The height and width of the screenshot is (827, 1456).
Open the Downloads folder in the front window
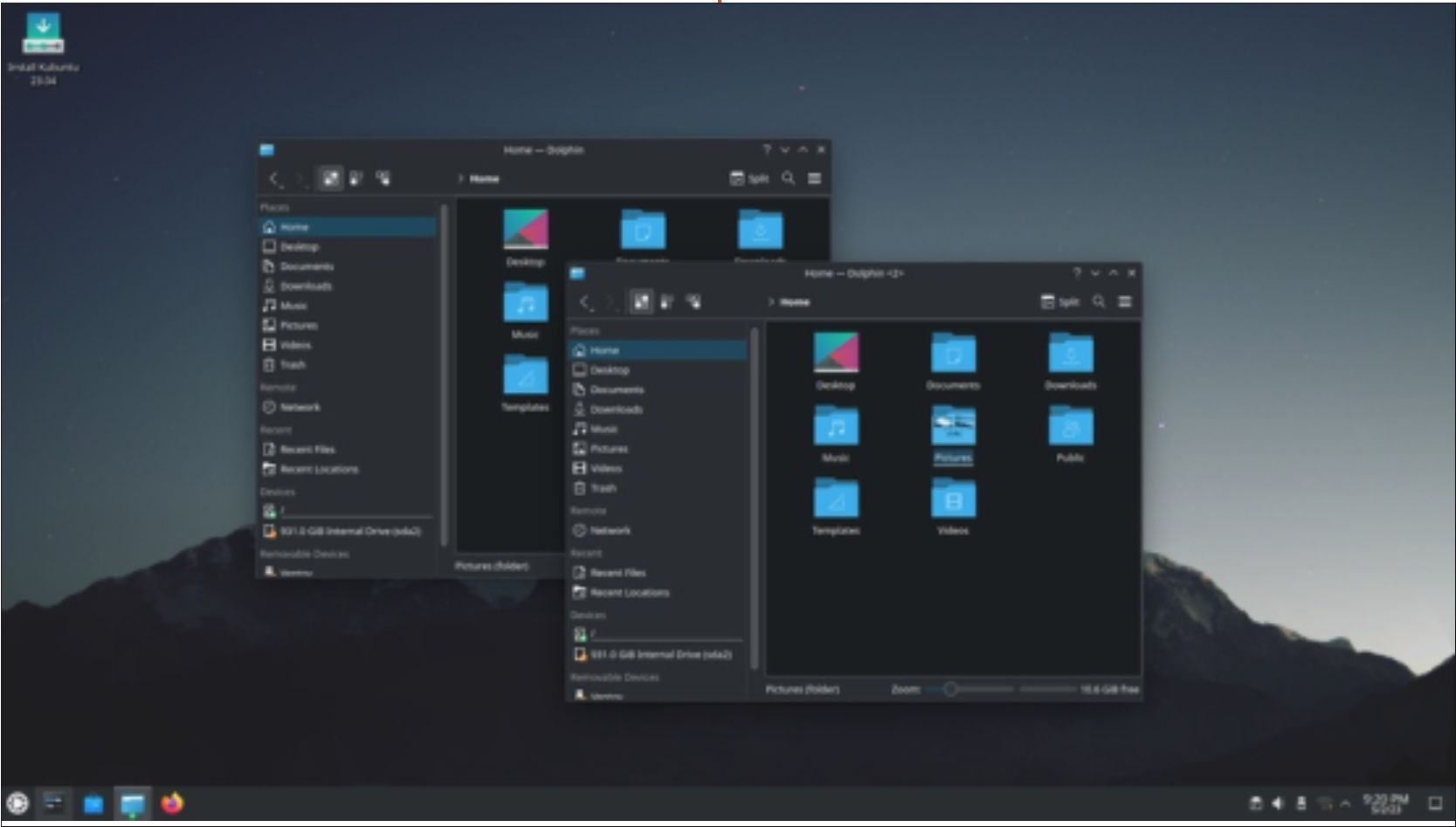(x=1070, y=362)
